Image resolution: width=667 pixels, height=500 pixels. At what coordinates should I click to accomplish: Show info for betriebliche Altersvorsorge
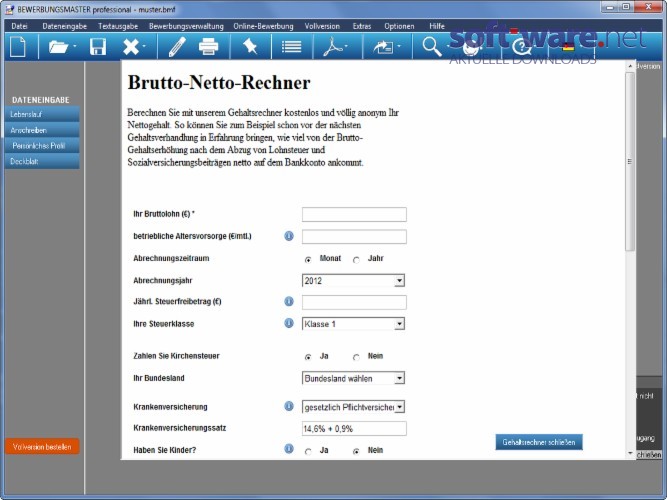pos(289,236)
